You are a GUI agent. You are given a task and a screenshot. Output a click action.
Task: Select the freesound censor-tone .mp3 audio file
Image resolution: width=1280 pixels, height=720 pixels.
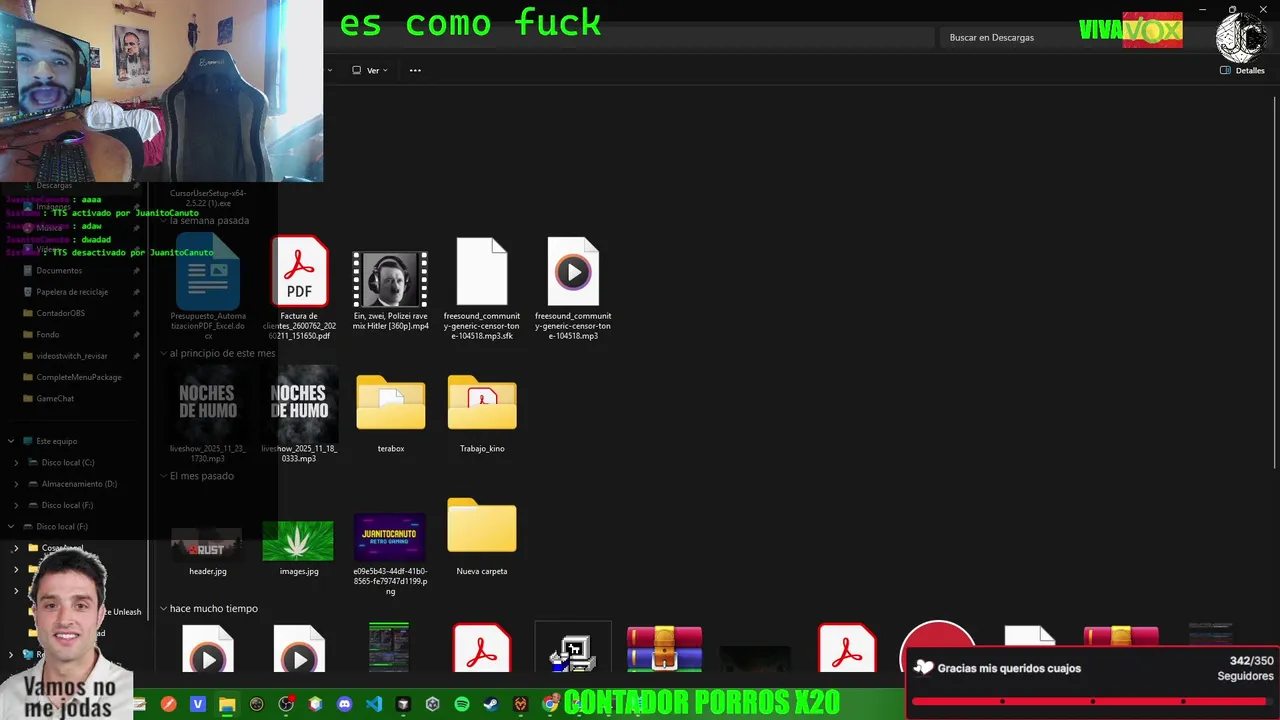click(x=573, y=288)
